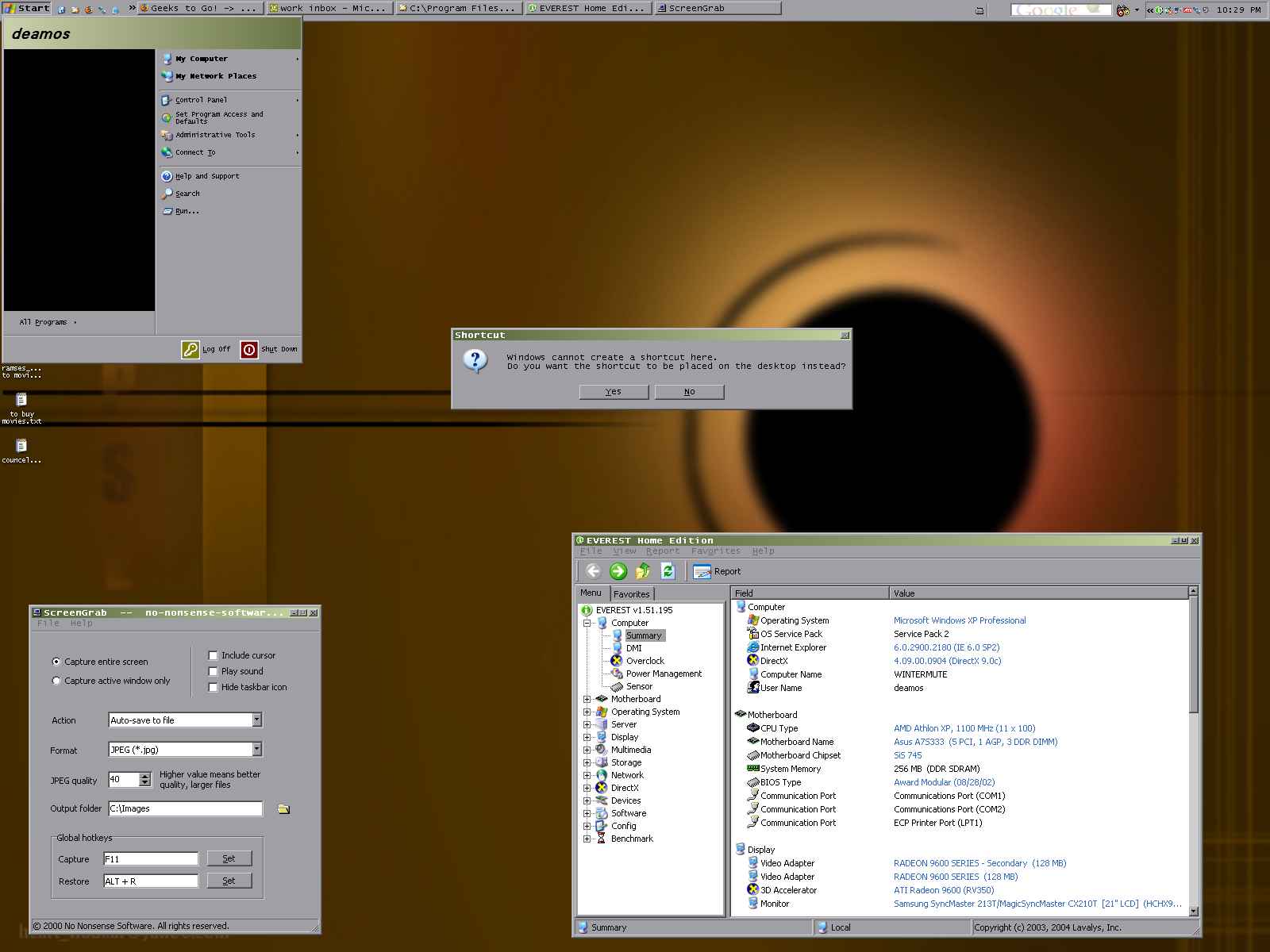
Task: Expand the Motherboard node in EVEREST tree
Action: pyautogui.click(x=587, y=699)
